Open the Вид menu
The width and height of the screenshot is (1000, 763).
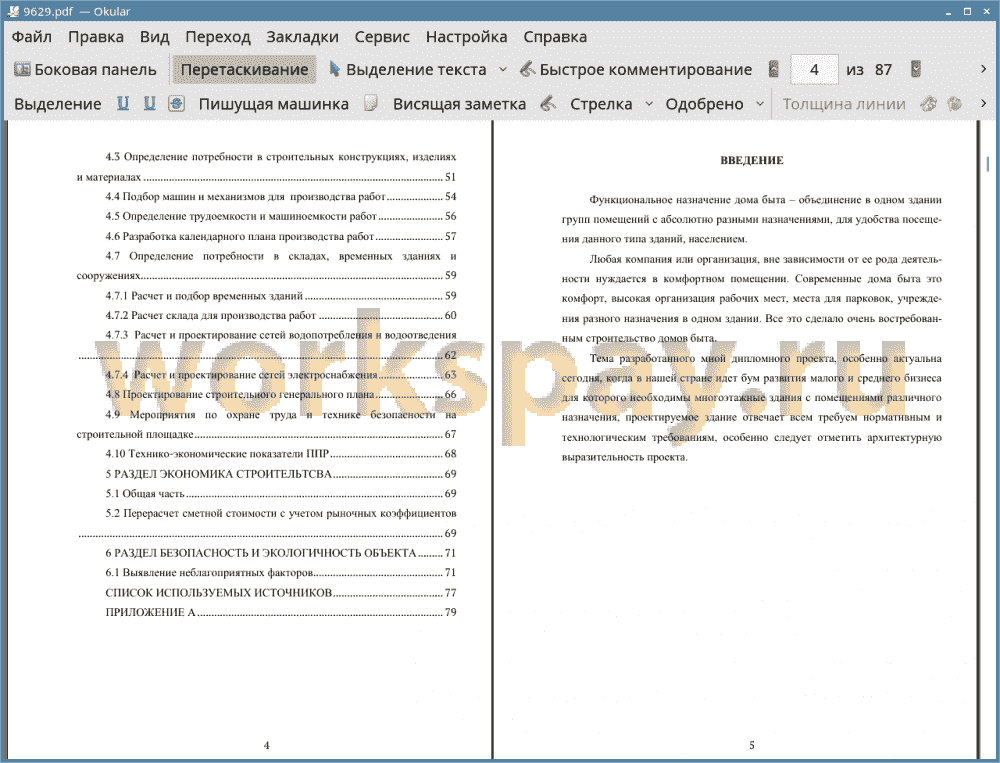[154, 37]
